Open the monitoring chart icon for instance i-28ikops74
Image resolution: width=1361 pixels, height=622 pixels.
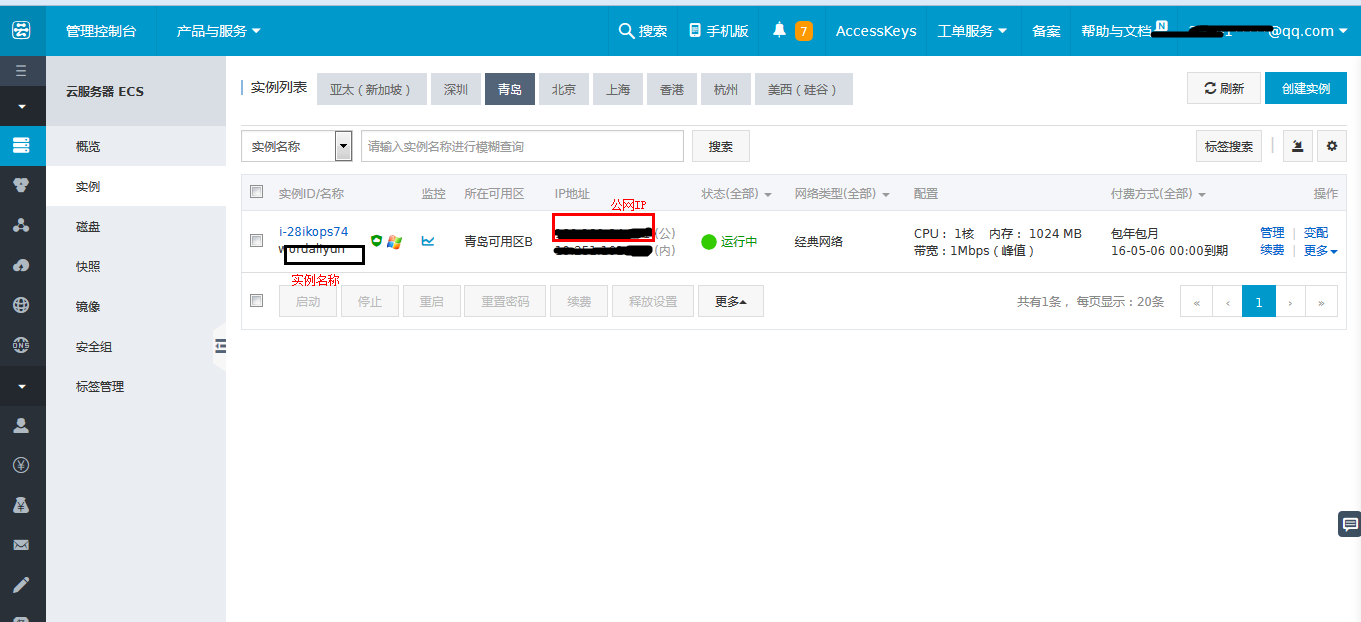point(428,240)
